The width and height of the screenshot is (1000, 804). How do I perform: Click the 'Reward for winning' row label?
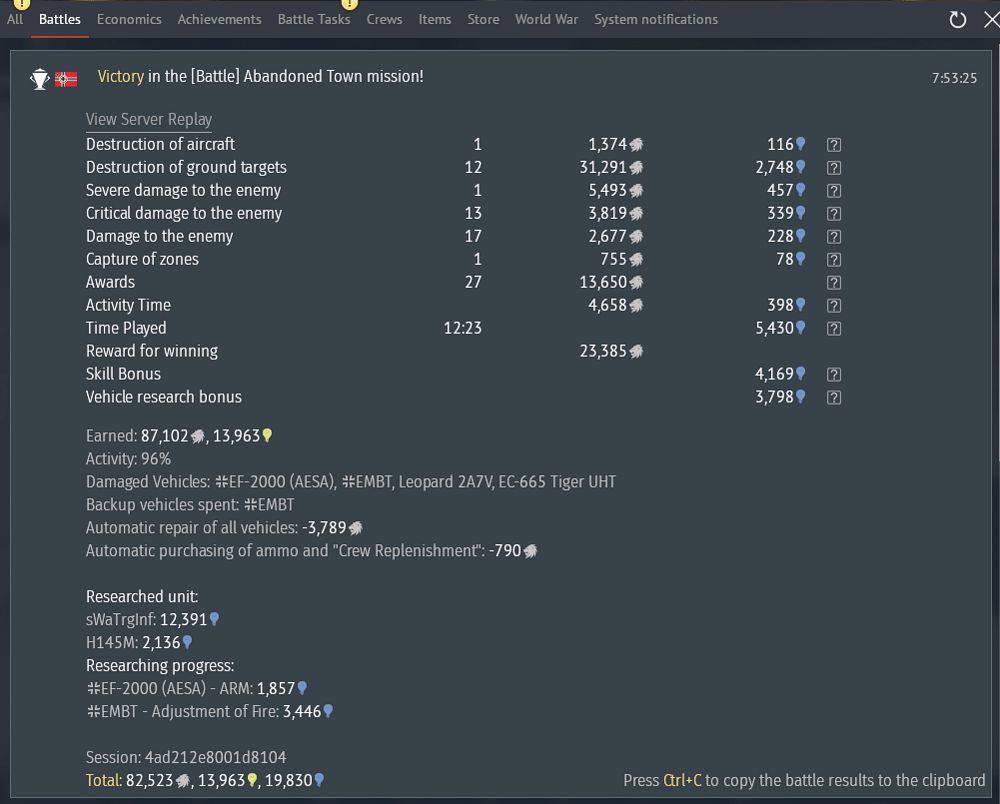(152, 351)
